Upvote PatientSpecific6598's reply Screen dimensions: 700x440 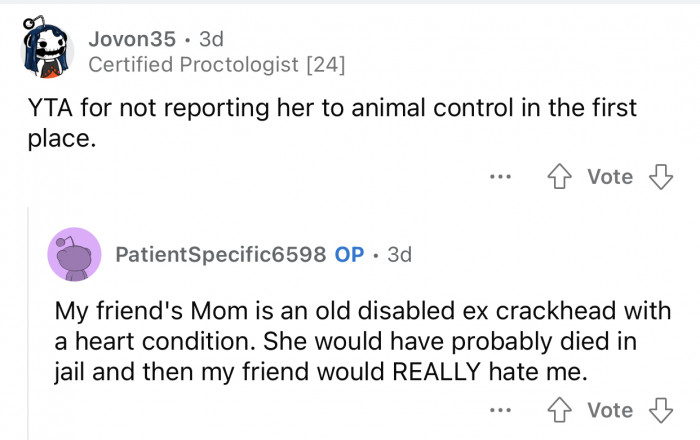click(x=562, y=411)
